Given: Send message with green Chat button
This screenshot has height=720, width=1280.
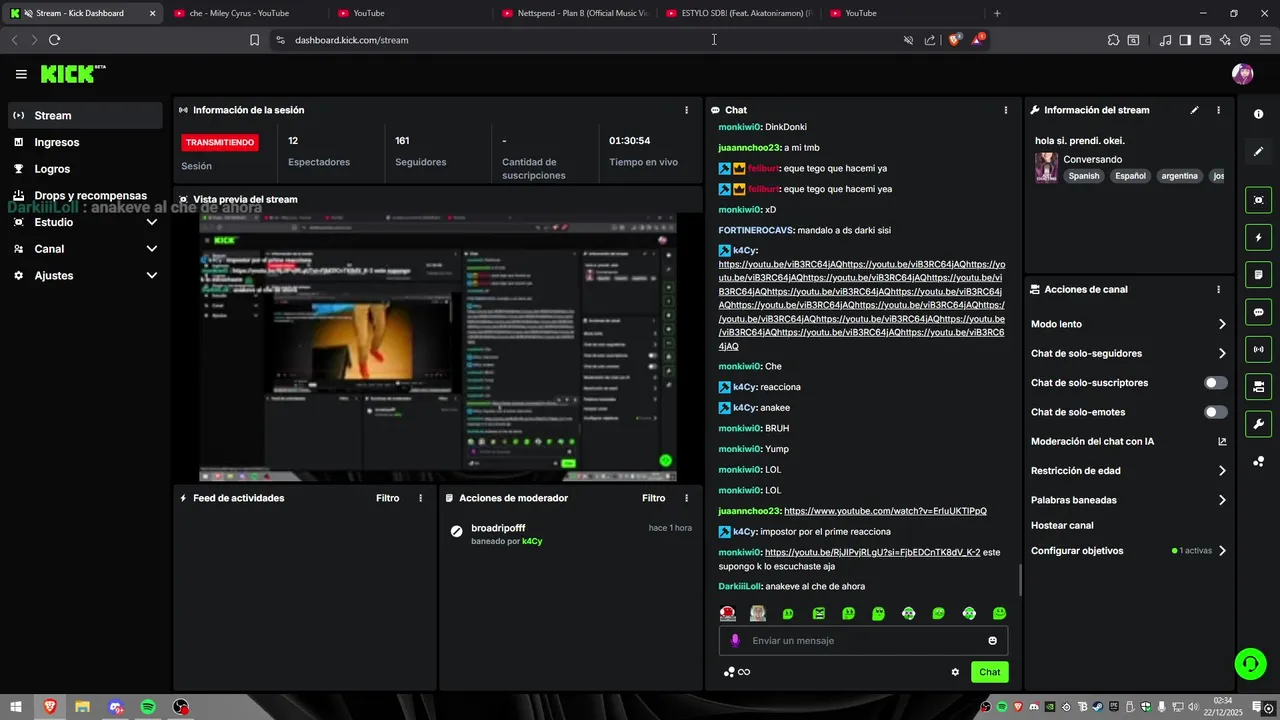Looking at the screenshot, I should click(x=989, y=672).
